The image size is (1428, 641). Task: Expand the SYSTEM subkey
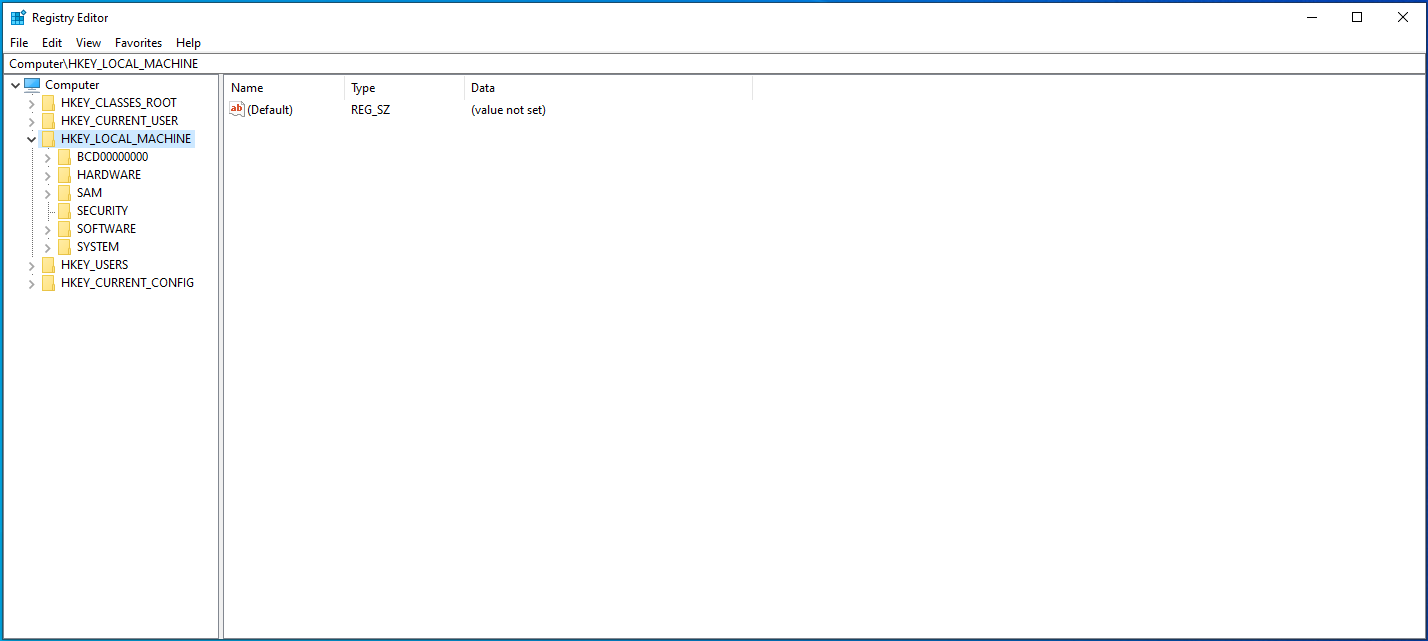point(47,247)
